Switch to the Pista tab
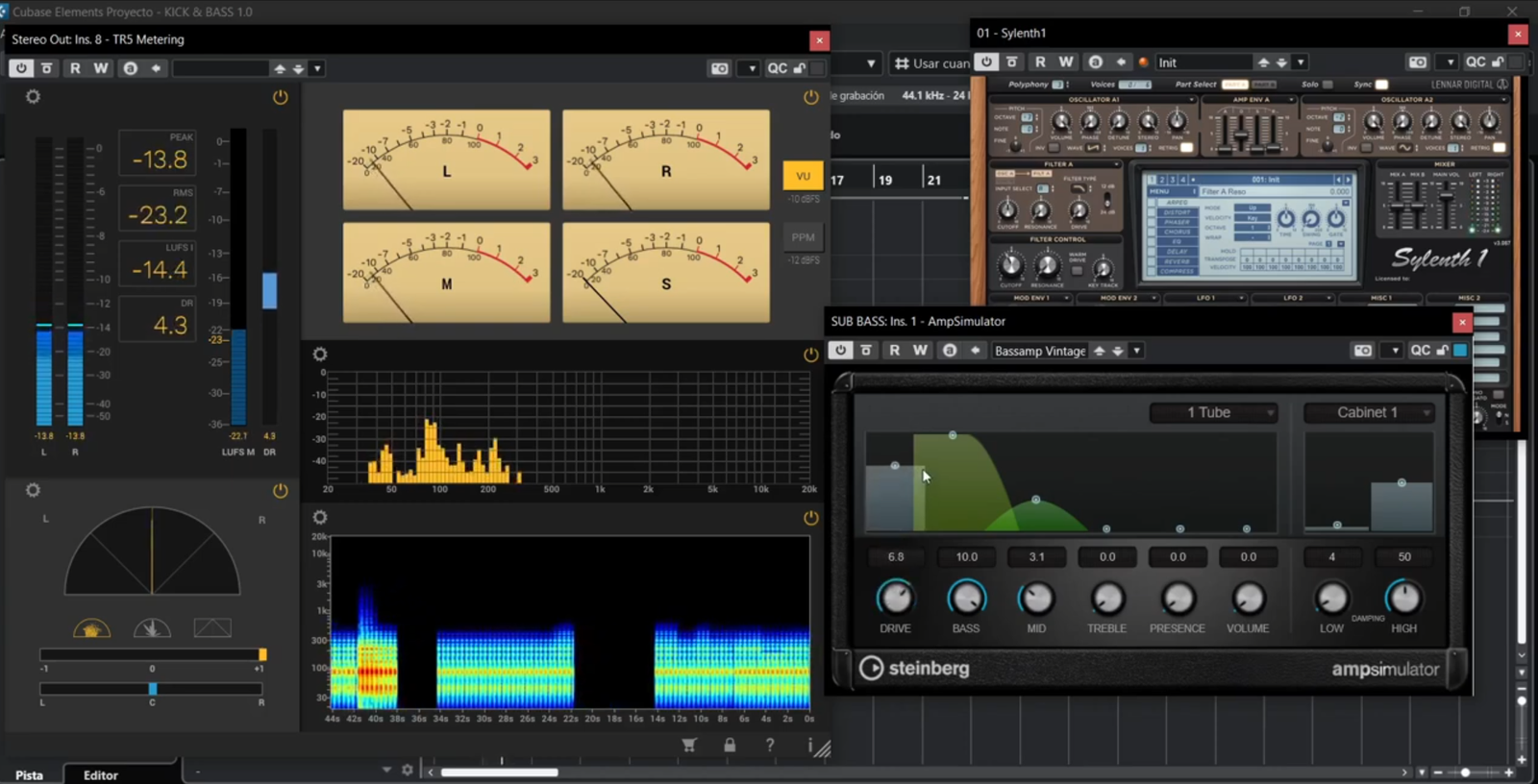 coord(29,774)
